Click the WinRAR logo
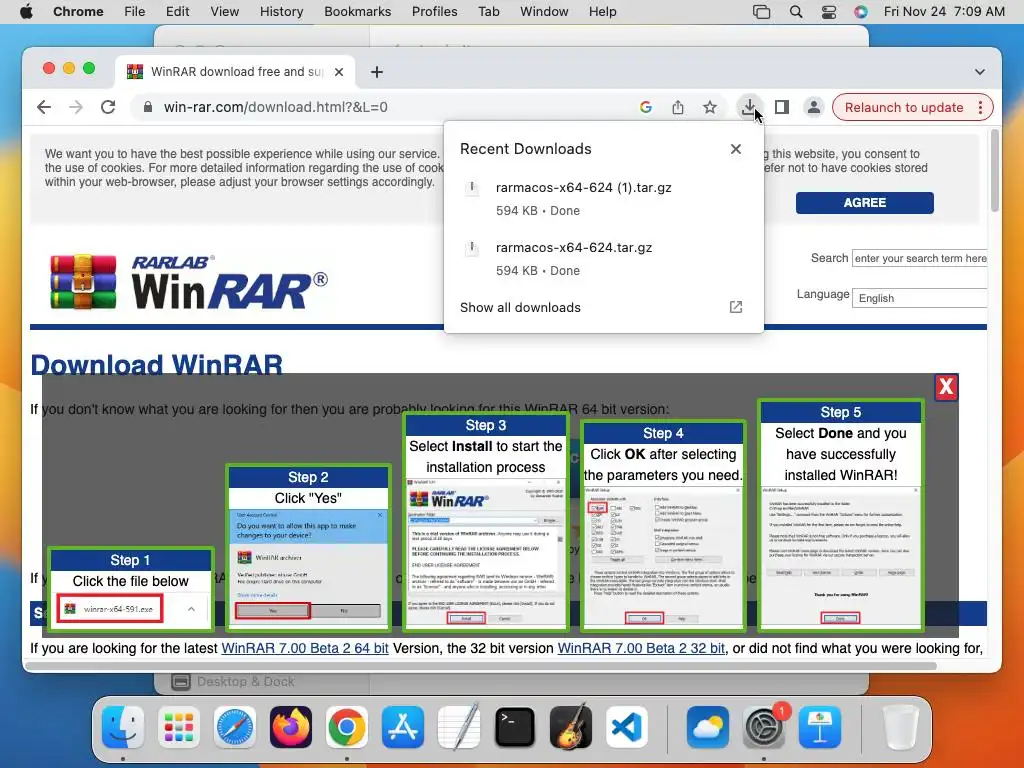This screenshot has height=768, width=1024. pos(189,282)
